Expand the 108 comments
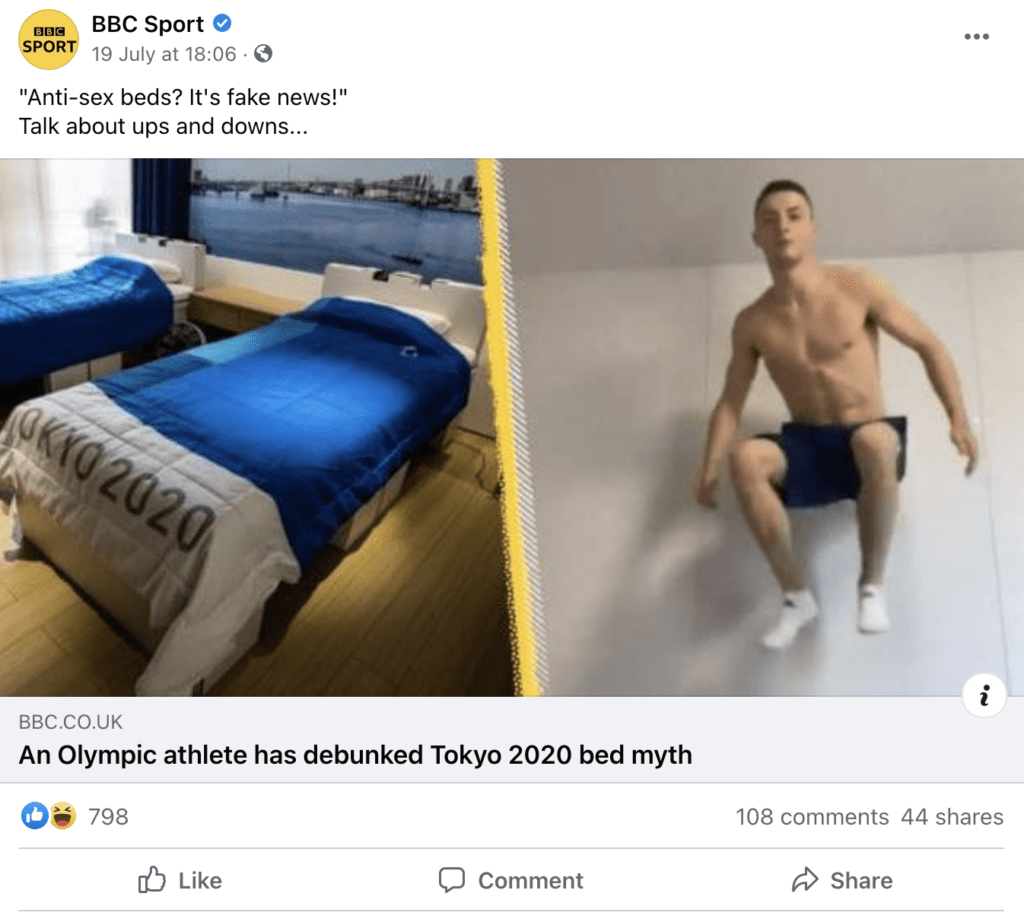The image size is (1024, 922). (812, 817)
